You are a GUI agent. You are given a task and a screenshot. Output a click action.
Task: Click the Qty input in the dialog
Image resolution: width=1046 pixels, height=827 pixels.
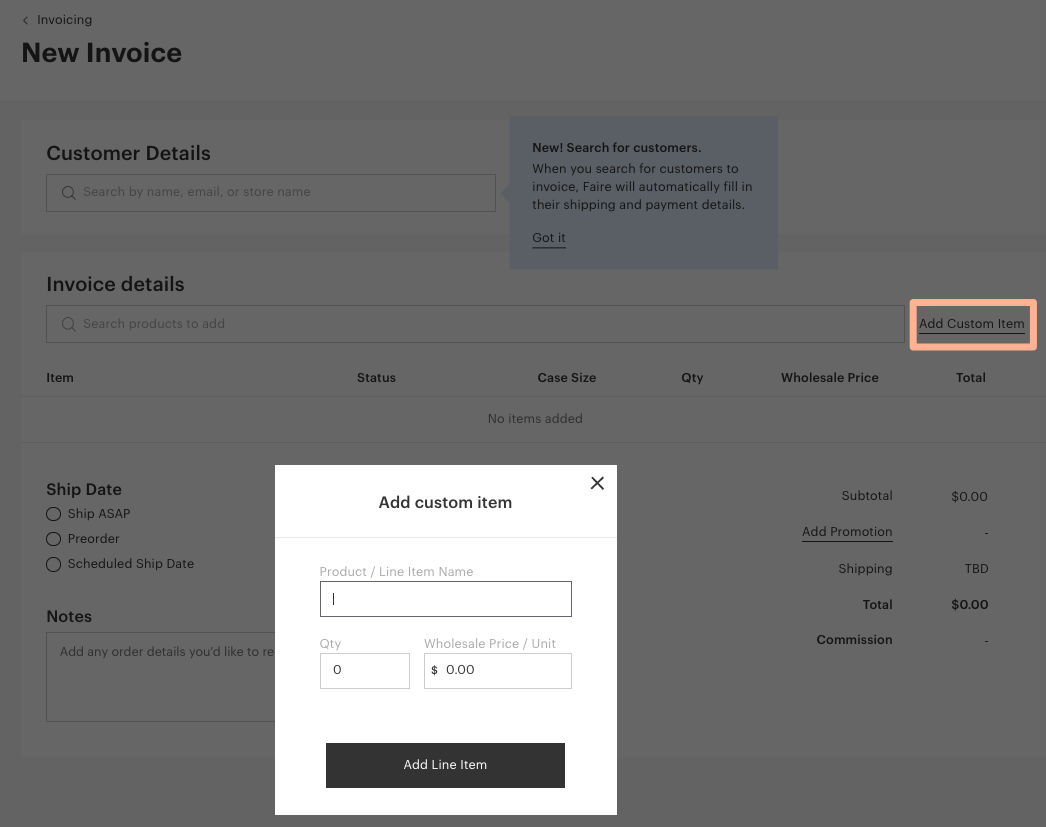coord(365,670)
